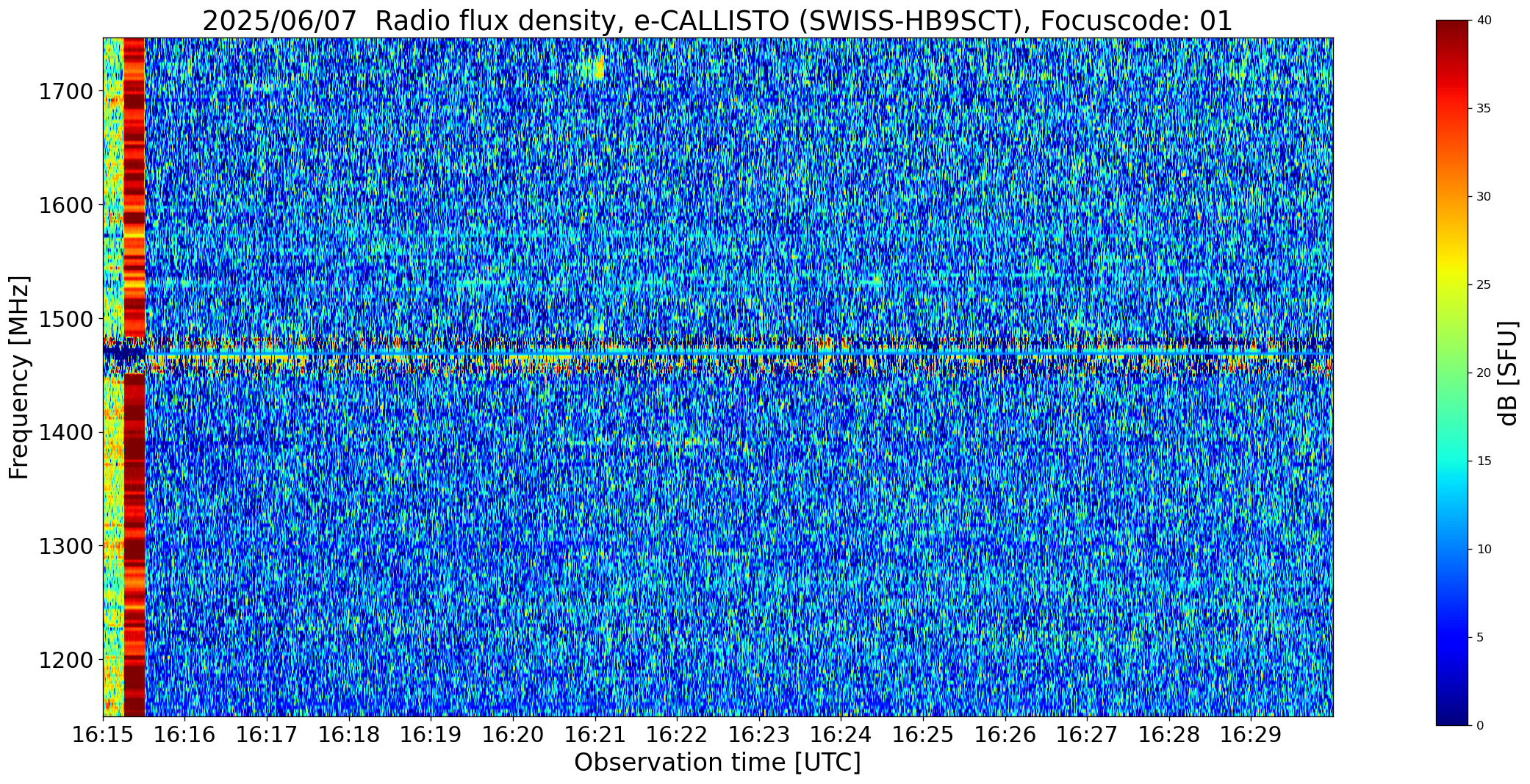Click the colorbar tick label 30
Viewport: 1530px width, 784px height.
1484,197
